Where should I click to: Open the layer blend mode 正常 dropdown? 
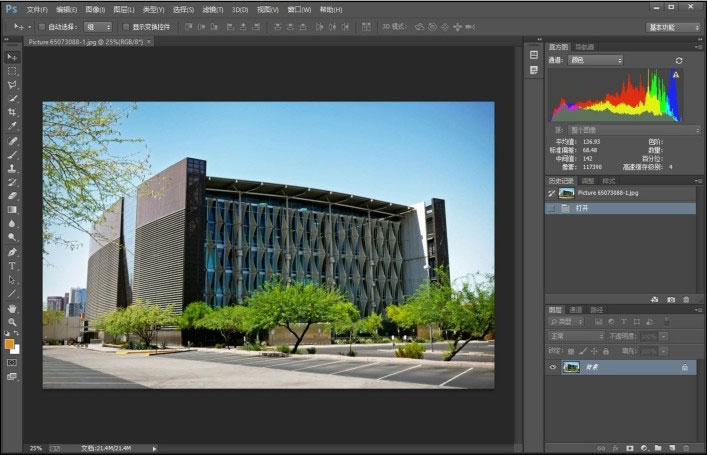pyautogui.click(x=576, y=336)
